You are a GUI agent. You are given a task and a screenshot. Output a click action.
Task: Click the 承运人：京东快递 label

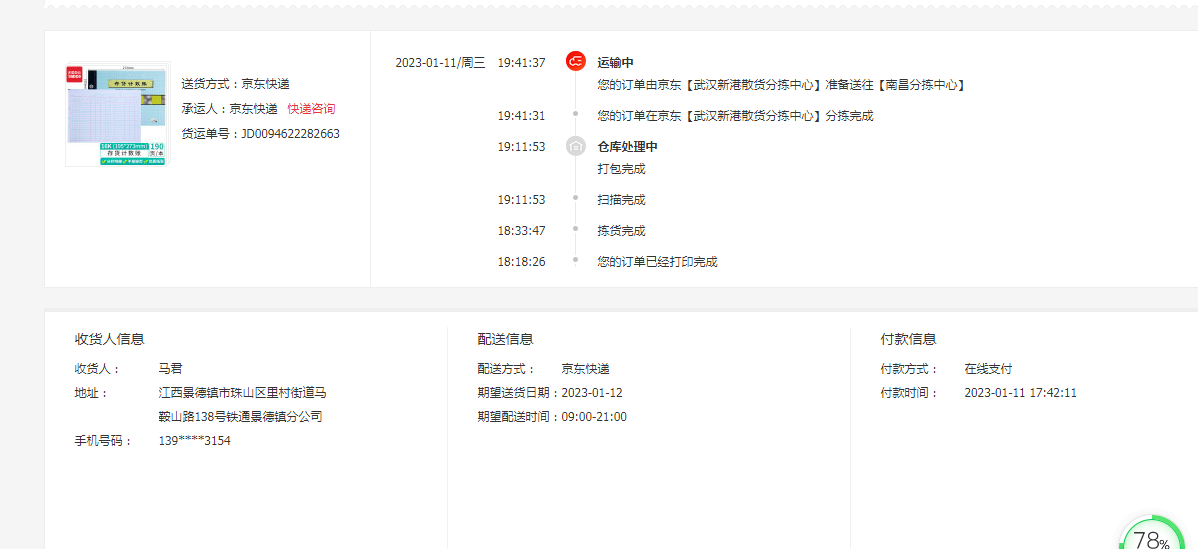click(229, 109)
